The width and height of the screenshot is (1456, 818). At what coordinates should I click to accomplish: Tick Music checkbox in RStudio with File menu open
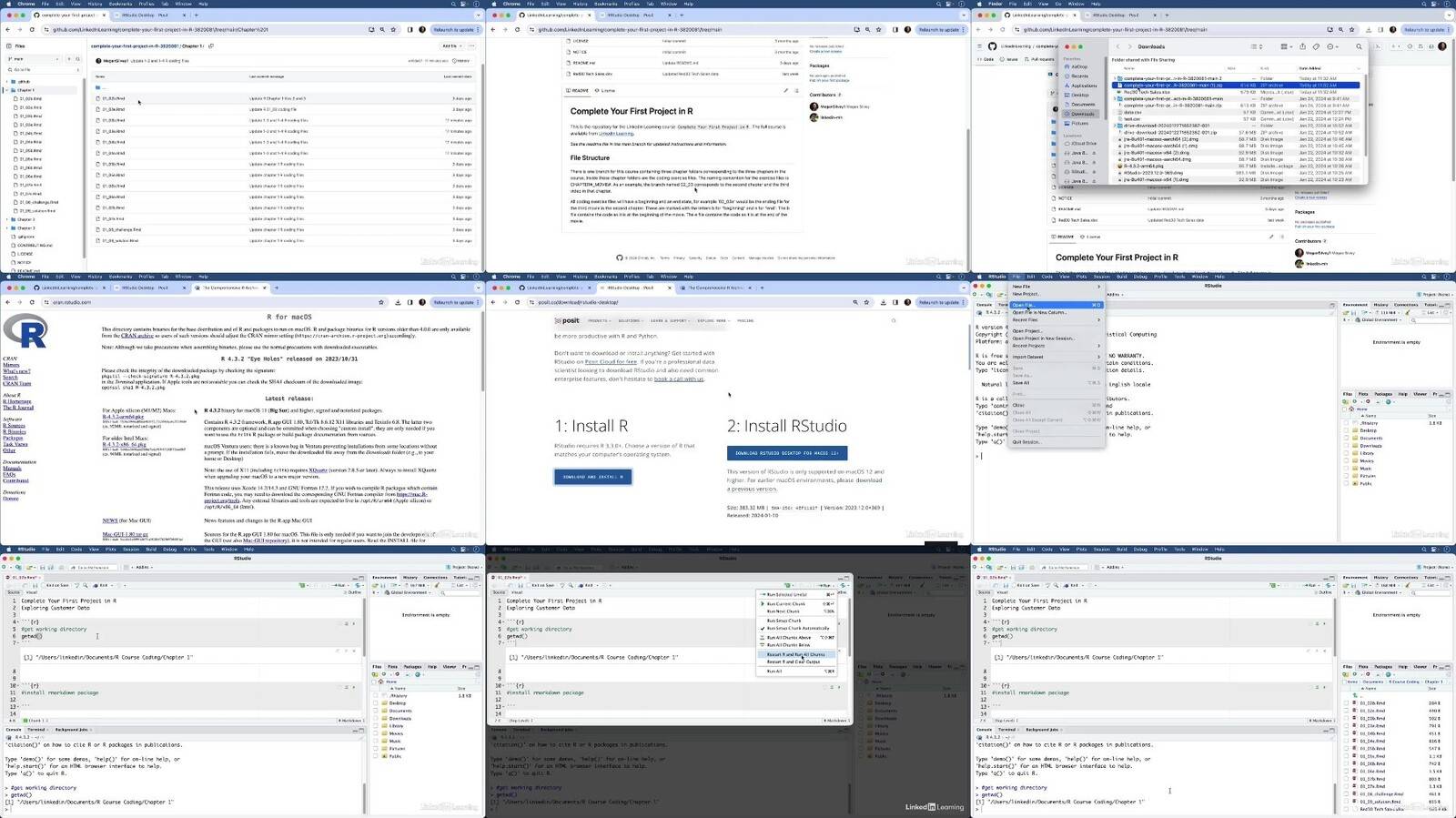[1347, 469]
